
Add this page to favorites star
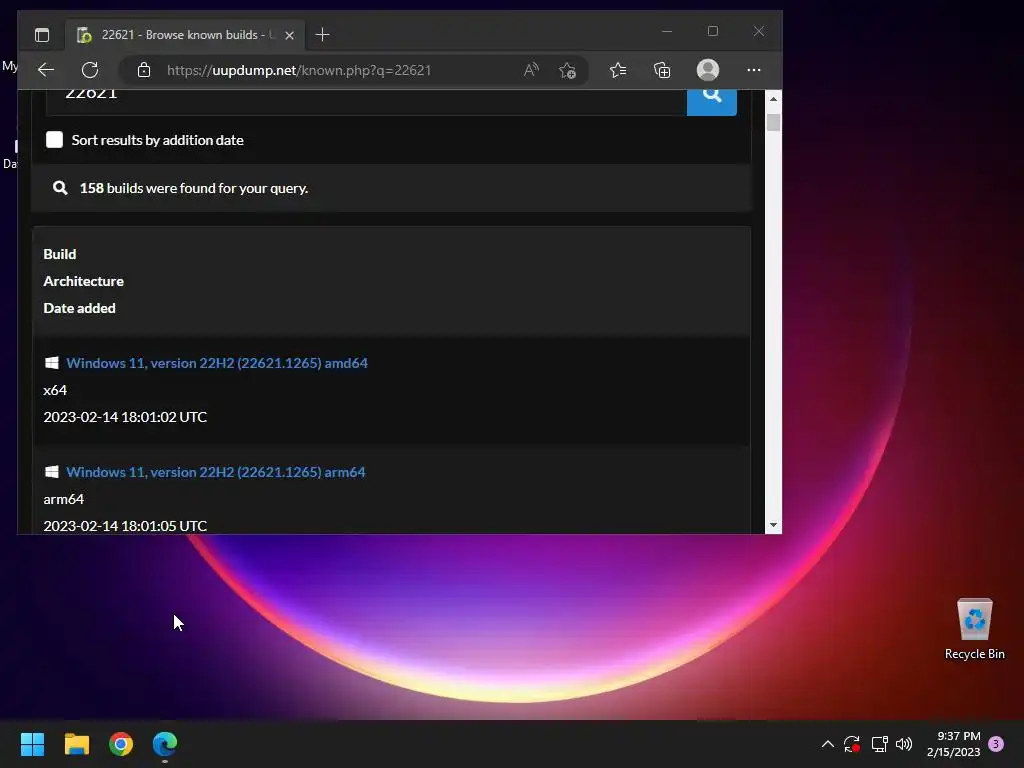[567, 70]
